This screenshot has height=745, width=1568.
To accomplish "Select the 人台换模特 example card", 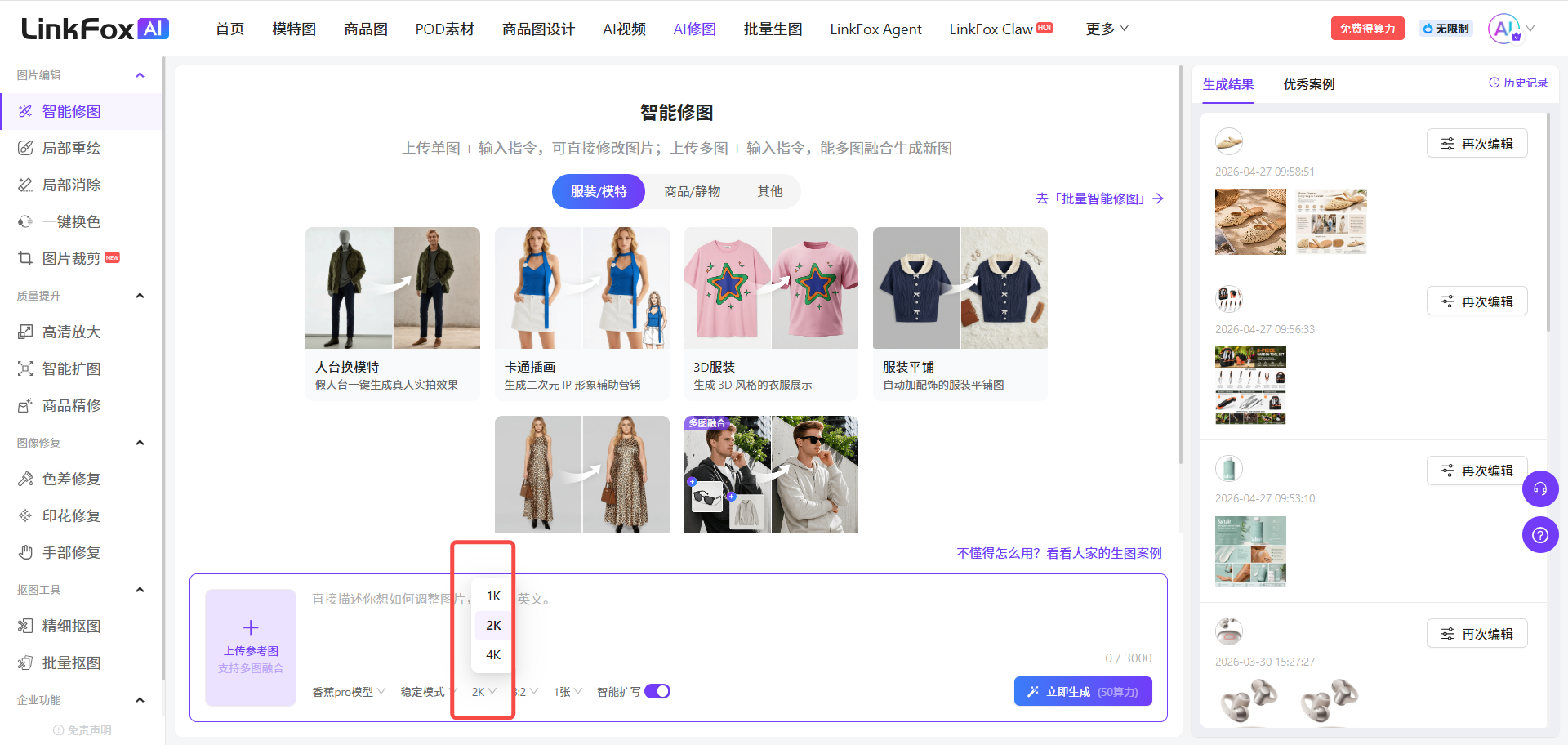I will 393,314.
